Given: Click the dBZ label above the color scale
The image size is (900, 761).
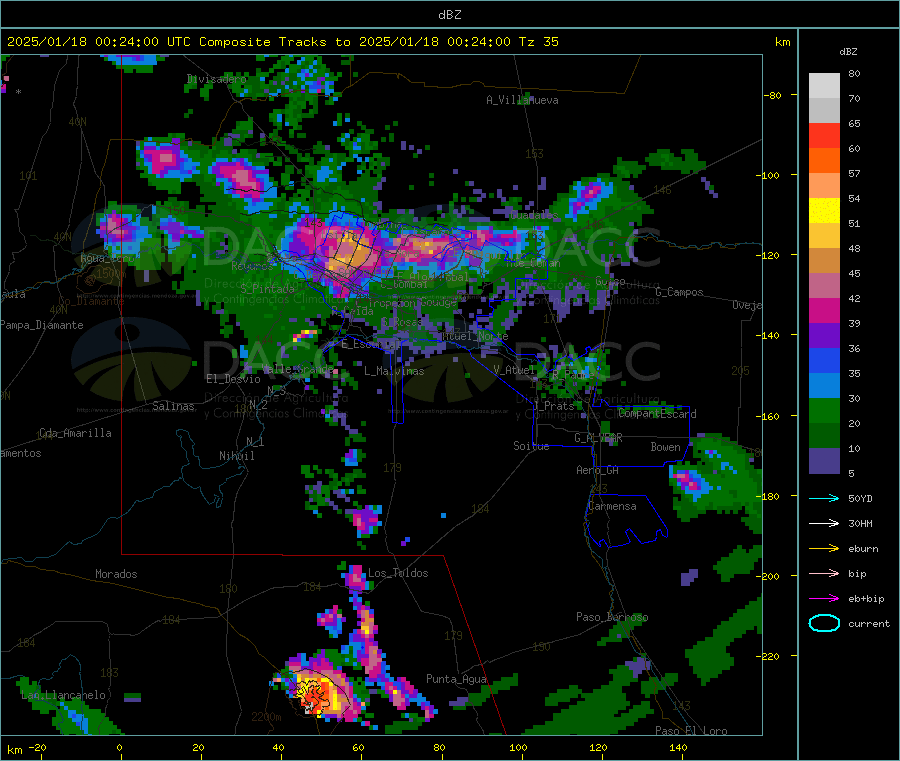Looking at the screenshot, I should pos(848,52).
